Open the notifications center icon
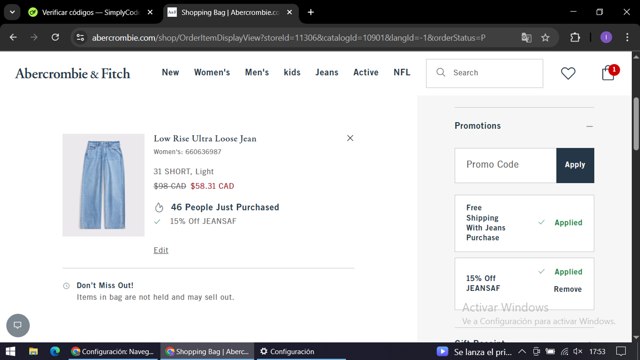The width and height of the screenshot is (640, 360). tap(621, 351)
